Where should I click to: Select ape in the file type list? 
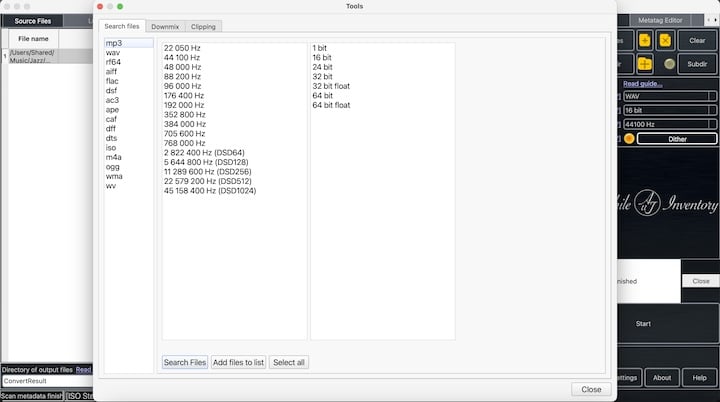click(x=129, y=110)
